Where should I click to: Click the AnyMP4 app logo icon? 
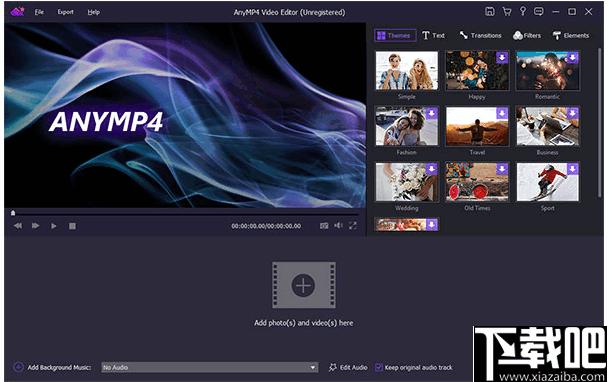click(17, 12)
